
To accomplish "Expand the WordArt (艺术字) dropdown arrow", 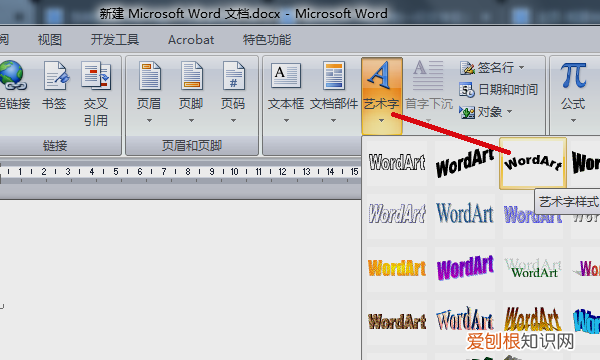I will [381, 121].
